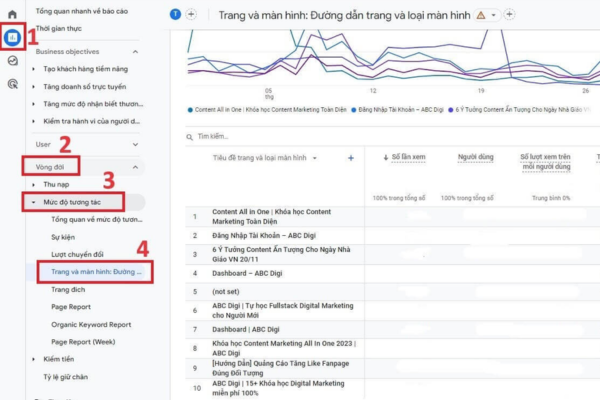600x400 pixels.
Task: Collapse the Vòng đời section chevron
Action: [x=135, y=167]
